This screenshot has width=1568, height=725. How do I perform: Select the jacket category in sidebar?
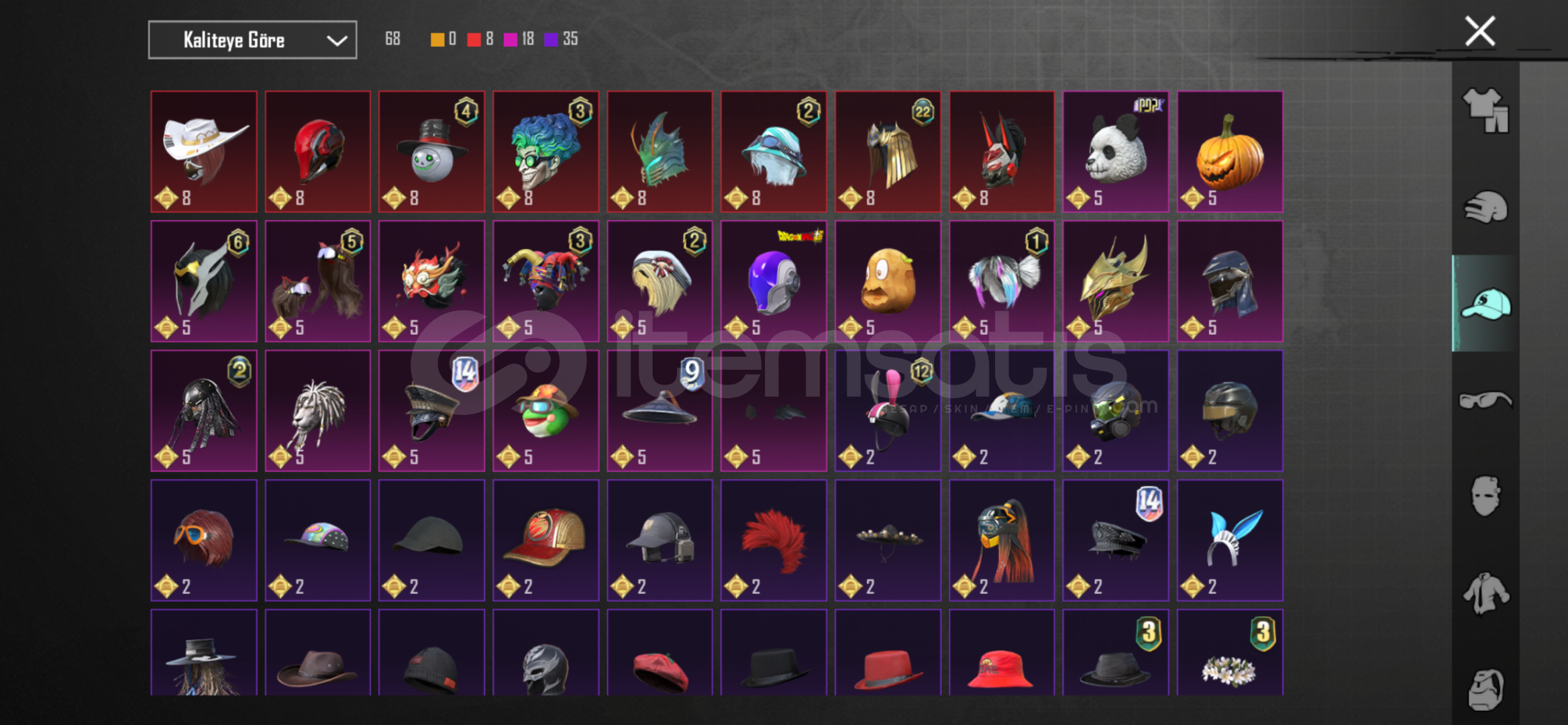[x=1485, y=593]
